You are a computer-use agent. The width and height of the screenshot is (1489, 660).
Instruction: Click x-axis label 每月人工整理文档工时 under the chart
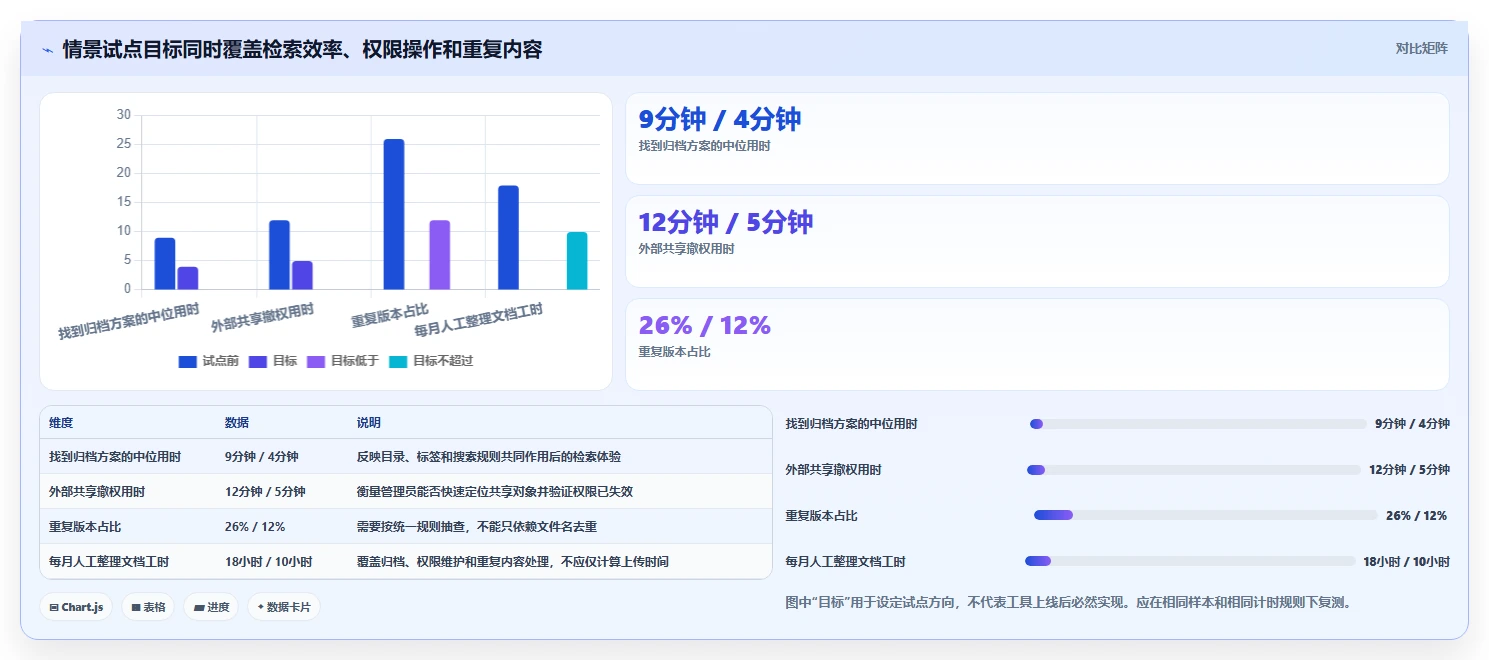[x=478, y=321]
